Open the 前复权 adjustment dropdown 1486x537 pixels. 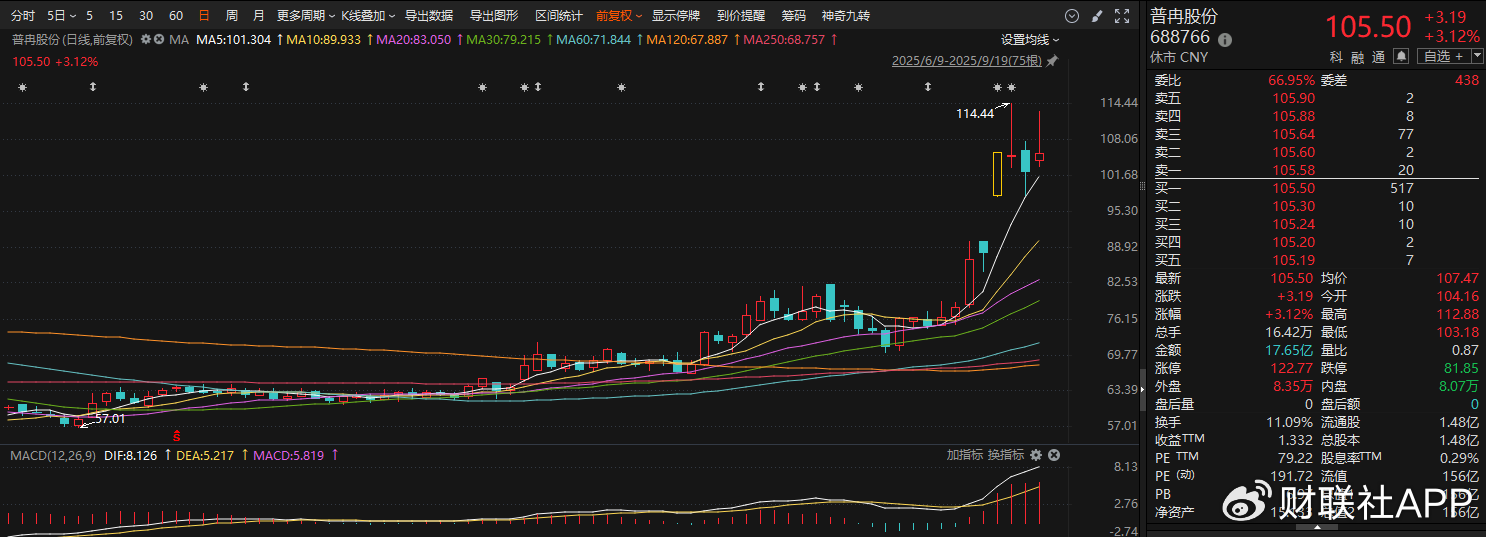[x=619, y=16]
